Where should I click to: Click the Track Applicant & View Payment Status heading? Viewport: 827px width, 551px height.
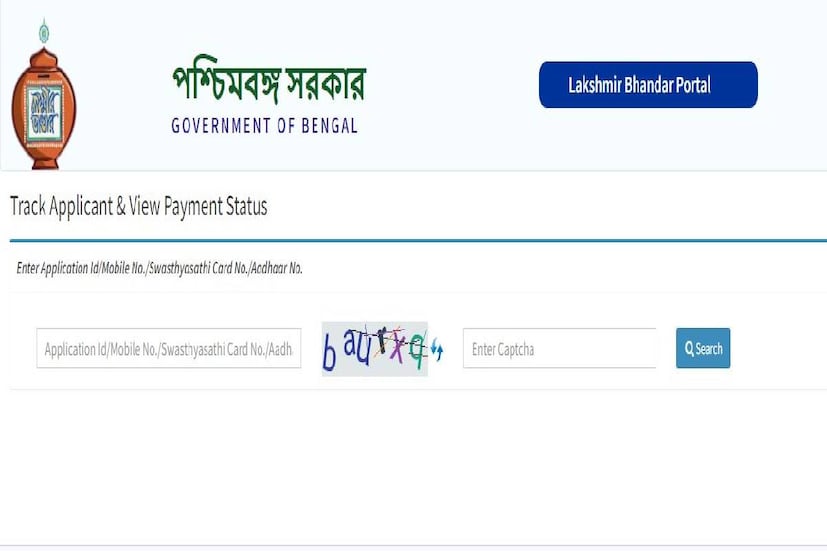[139, 206]
